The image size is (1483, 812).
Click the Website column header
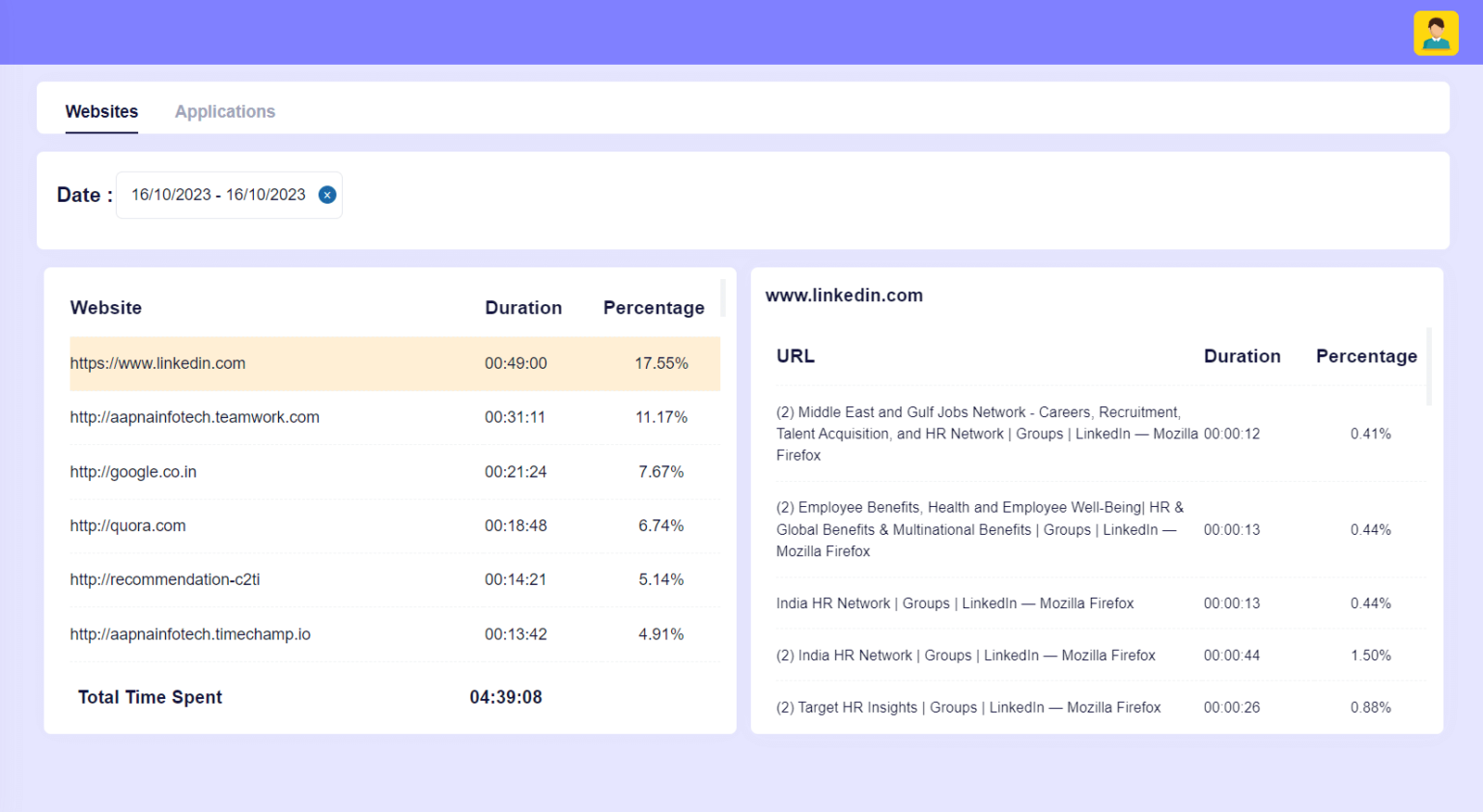click(x=106, y=308)
